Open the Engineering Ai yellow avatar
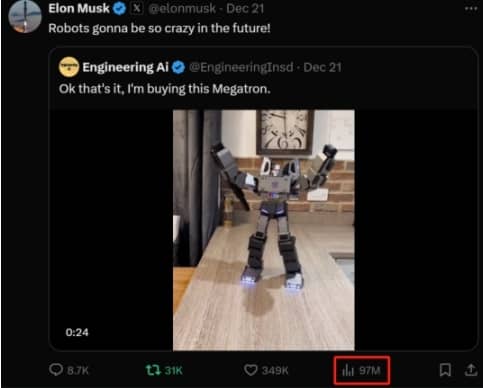Screen dimensions: 483x388 coord(69,67)
